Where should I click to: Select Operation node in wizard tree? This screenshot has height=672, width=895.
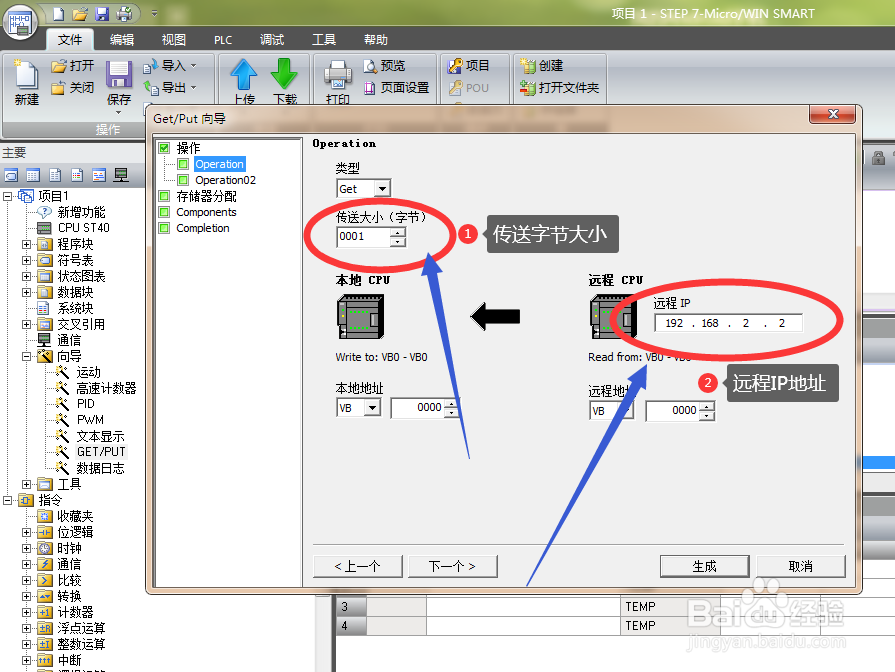click(219, 164)
